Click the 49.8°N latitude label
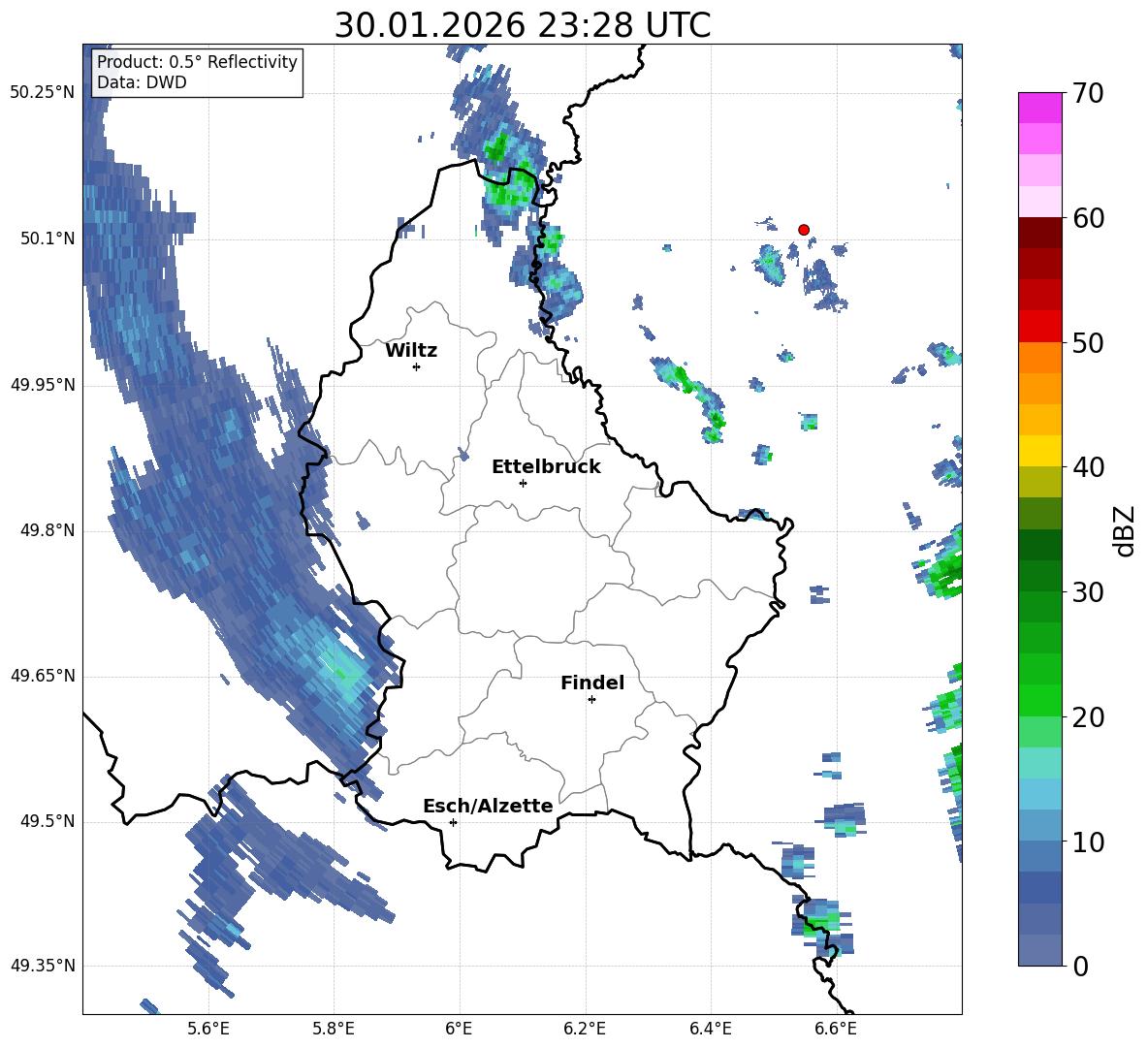Viewport: 1148px width, 1048px height. 48,530
